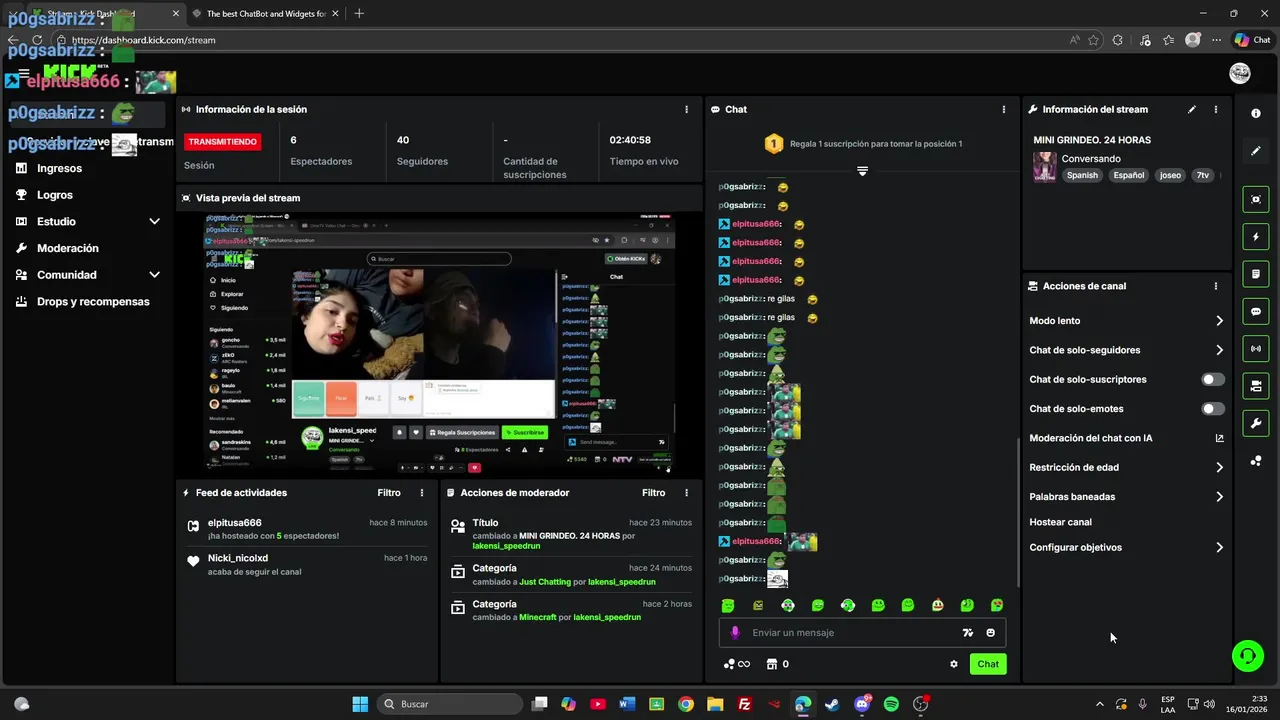Open Chat settings gear icon
The height and width of the screenshot is (720, 1280).
954,664
